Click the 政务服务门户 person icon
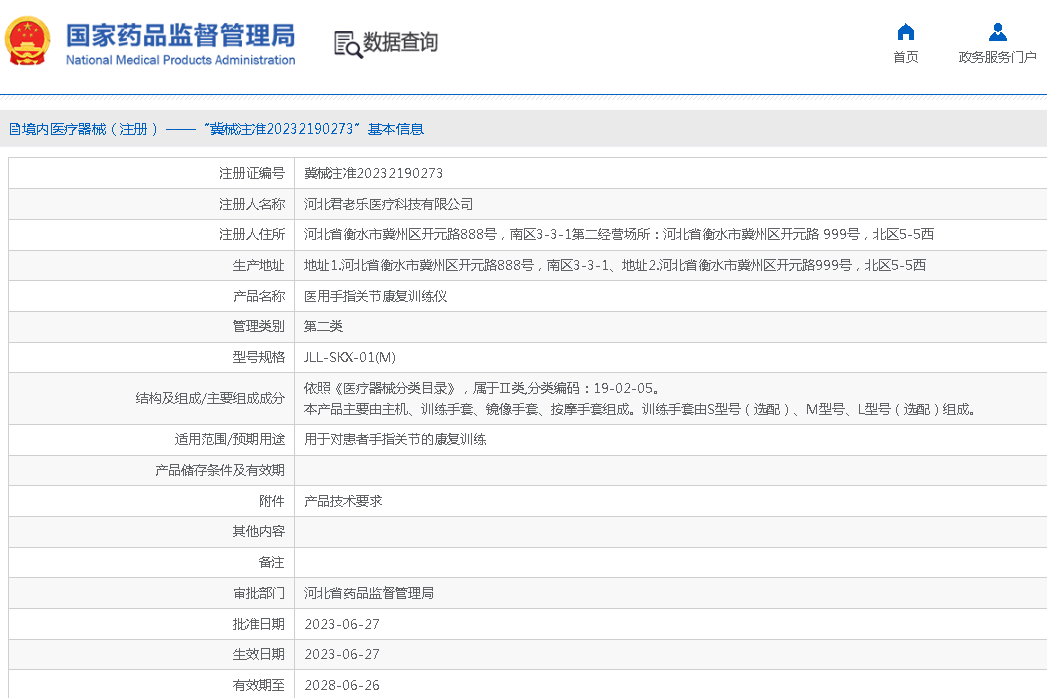This screenshot has width=1047, height=698. [997, 32]
